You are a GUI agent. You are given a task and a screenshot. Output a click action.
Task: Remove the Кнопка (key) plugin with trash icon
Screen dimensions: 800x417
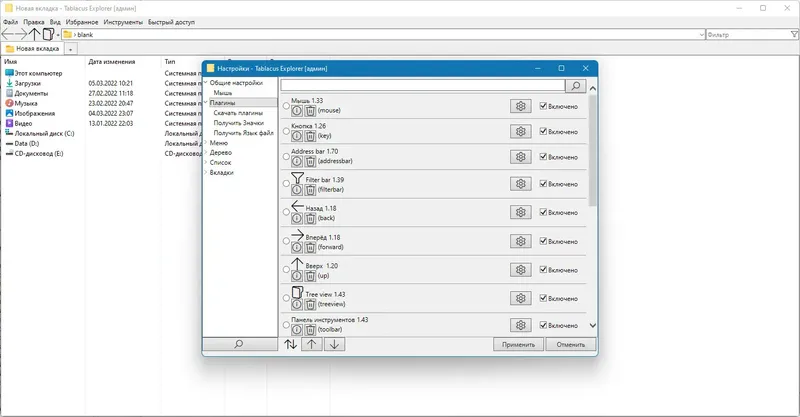pos(310,136)
